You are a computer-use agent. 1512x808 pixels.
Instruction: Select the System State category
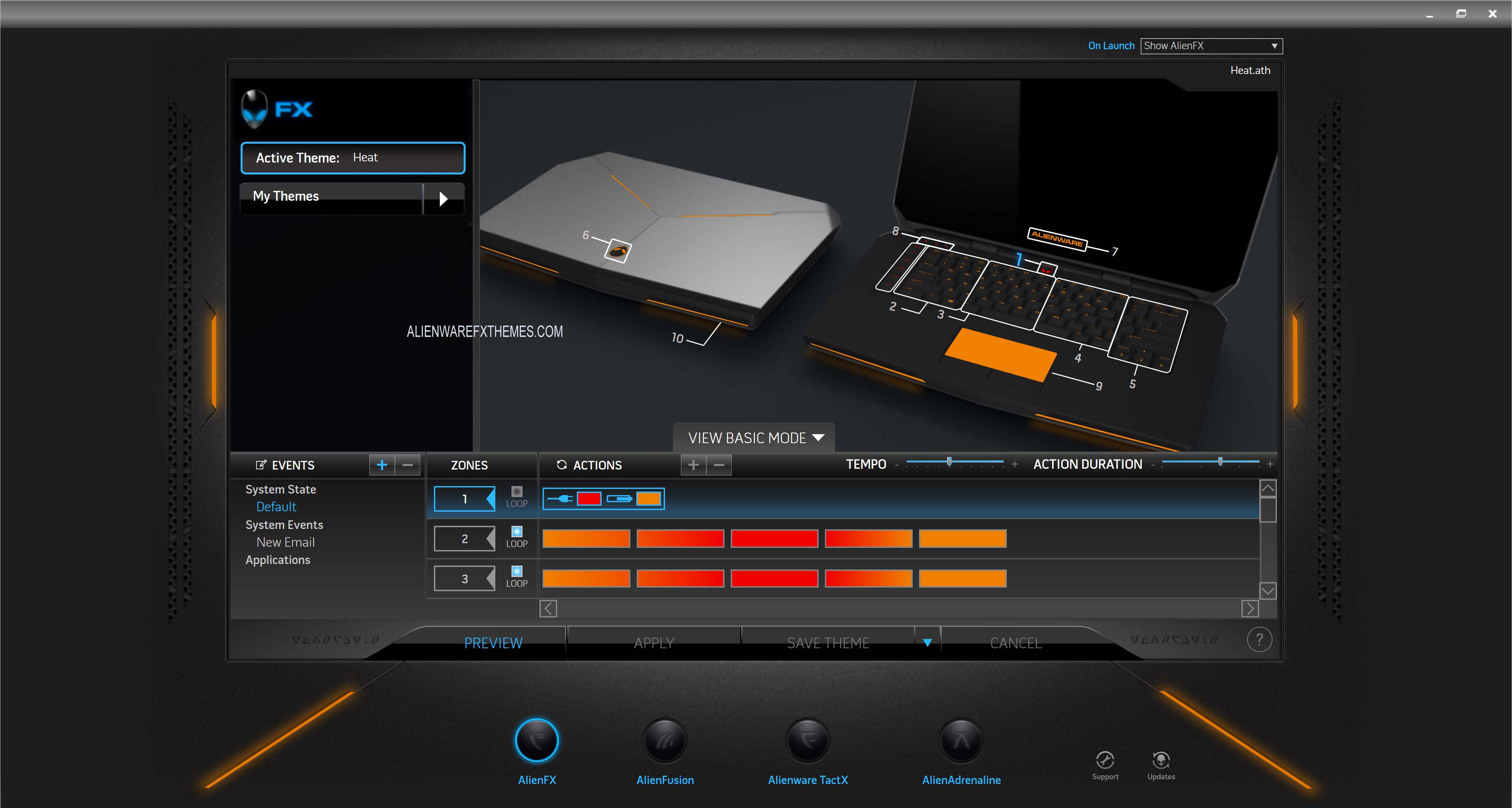pyautogui.click(x=281, y=489)
